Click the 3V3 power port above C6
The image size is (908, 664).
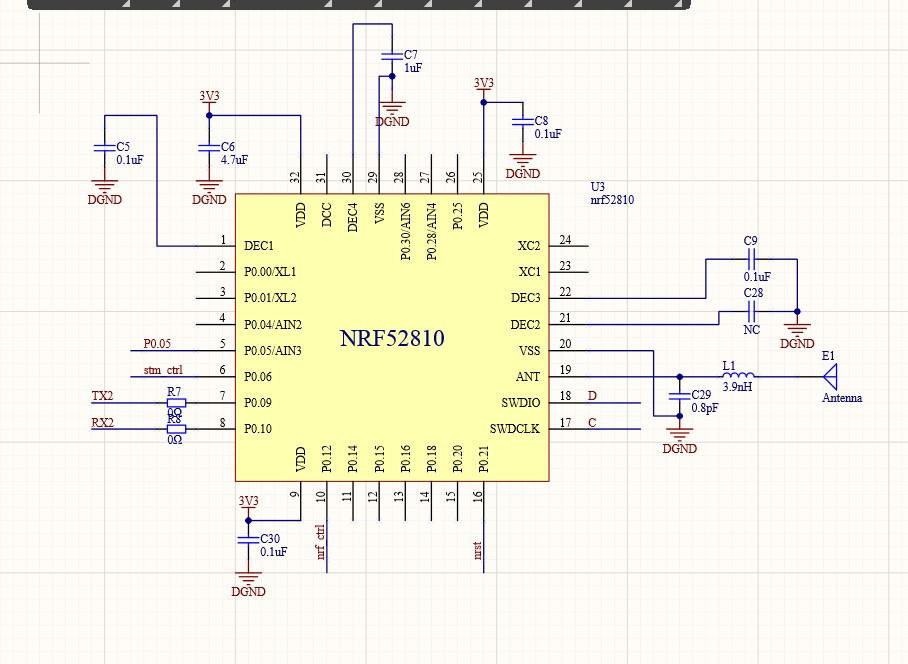coord(207,98)
